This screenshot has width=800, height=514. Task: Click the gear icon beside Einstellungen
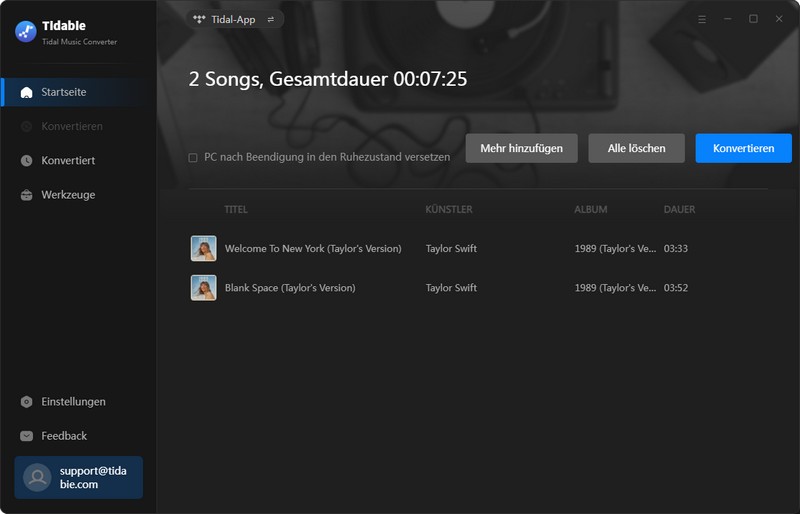click(x=27, y=402)
